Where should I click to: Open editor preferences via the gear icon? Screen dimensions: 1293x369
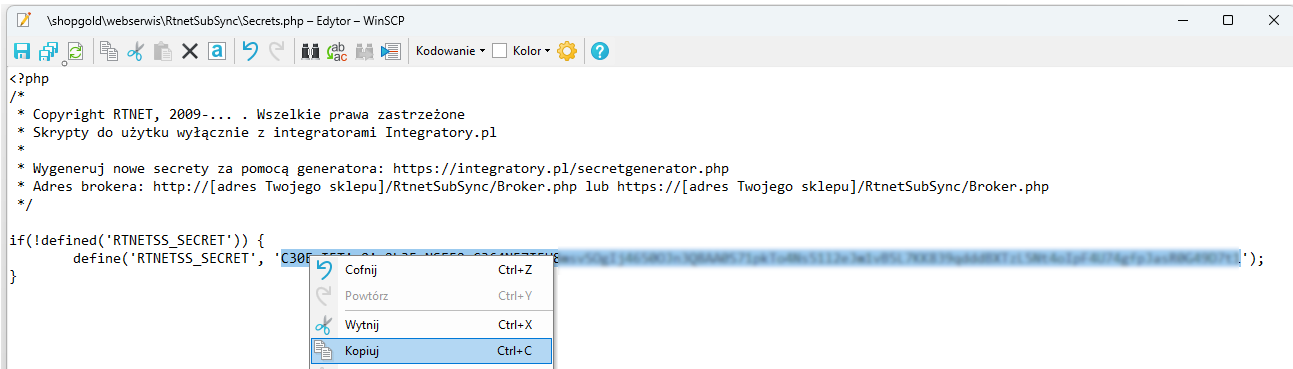coord(567,51)
